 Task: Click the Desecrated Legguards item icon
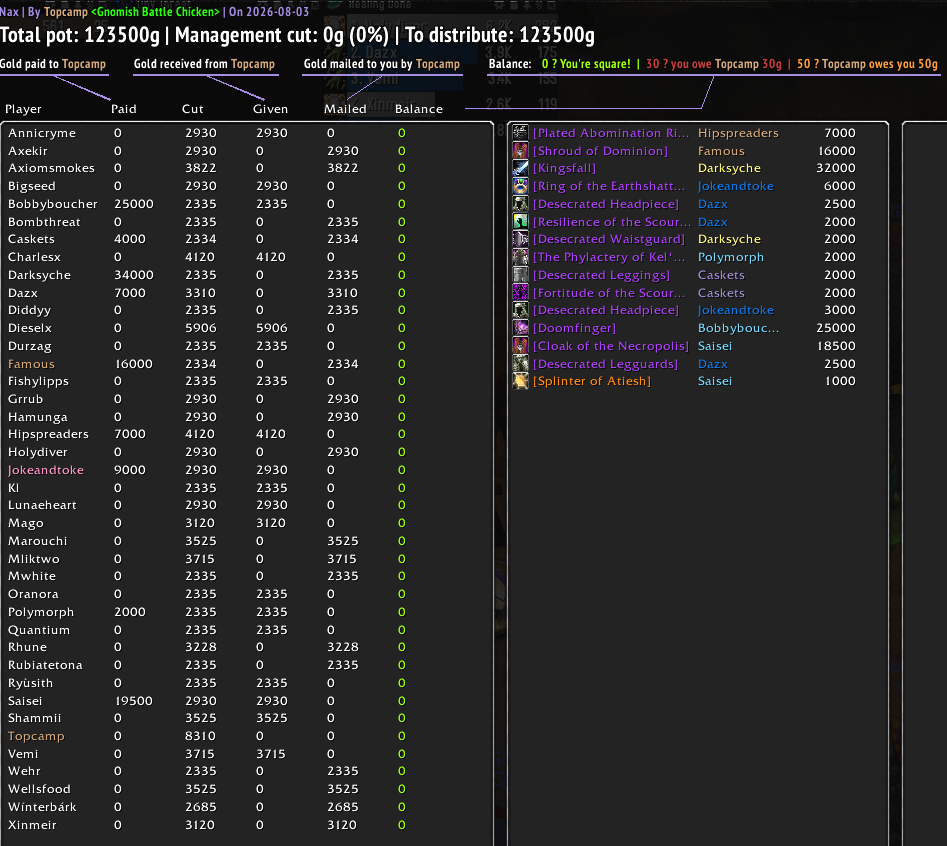pos(520,364)
